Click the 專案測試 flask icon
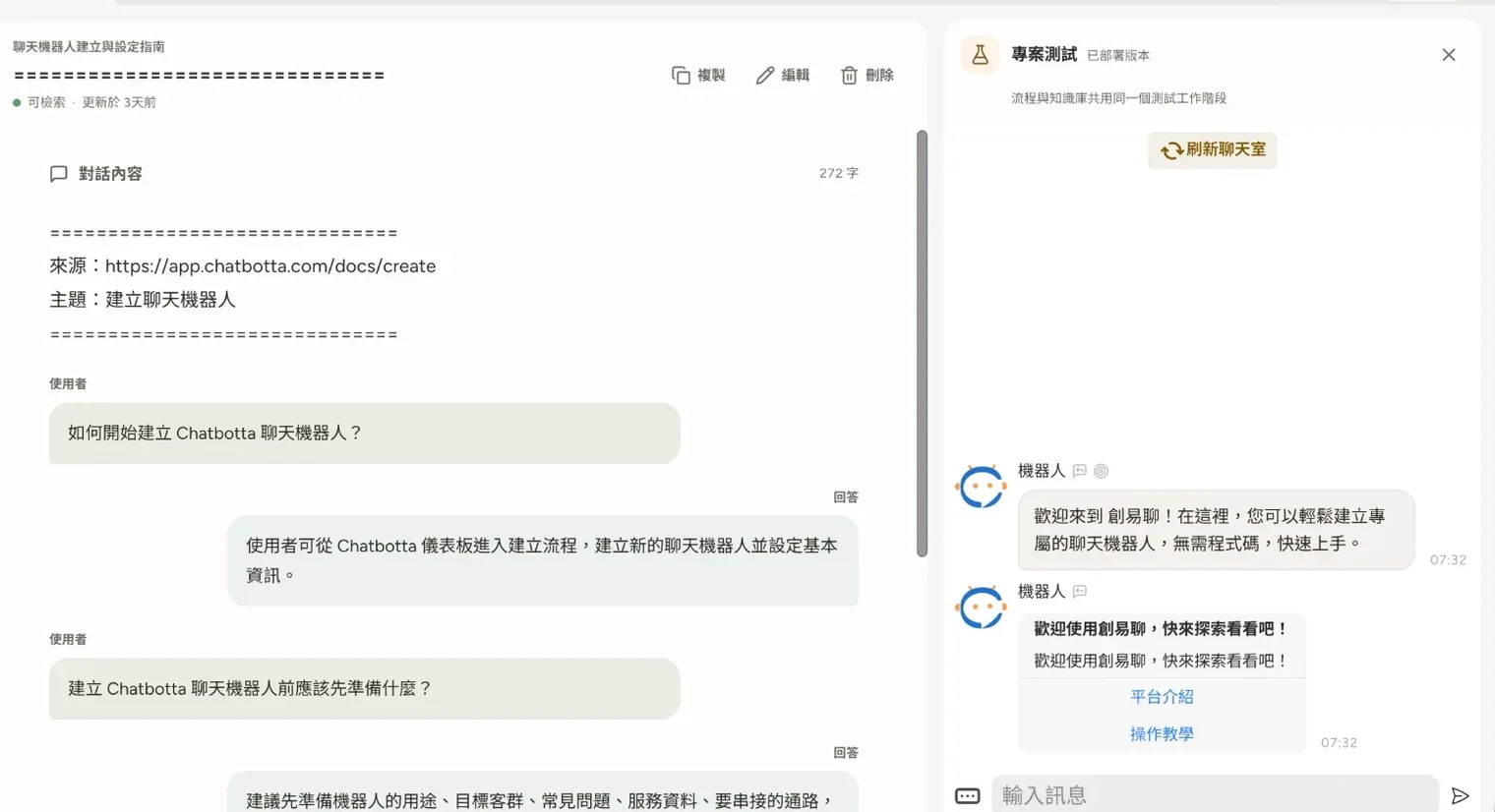 pyautogui.click(x=980, y=55)
